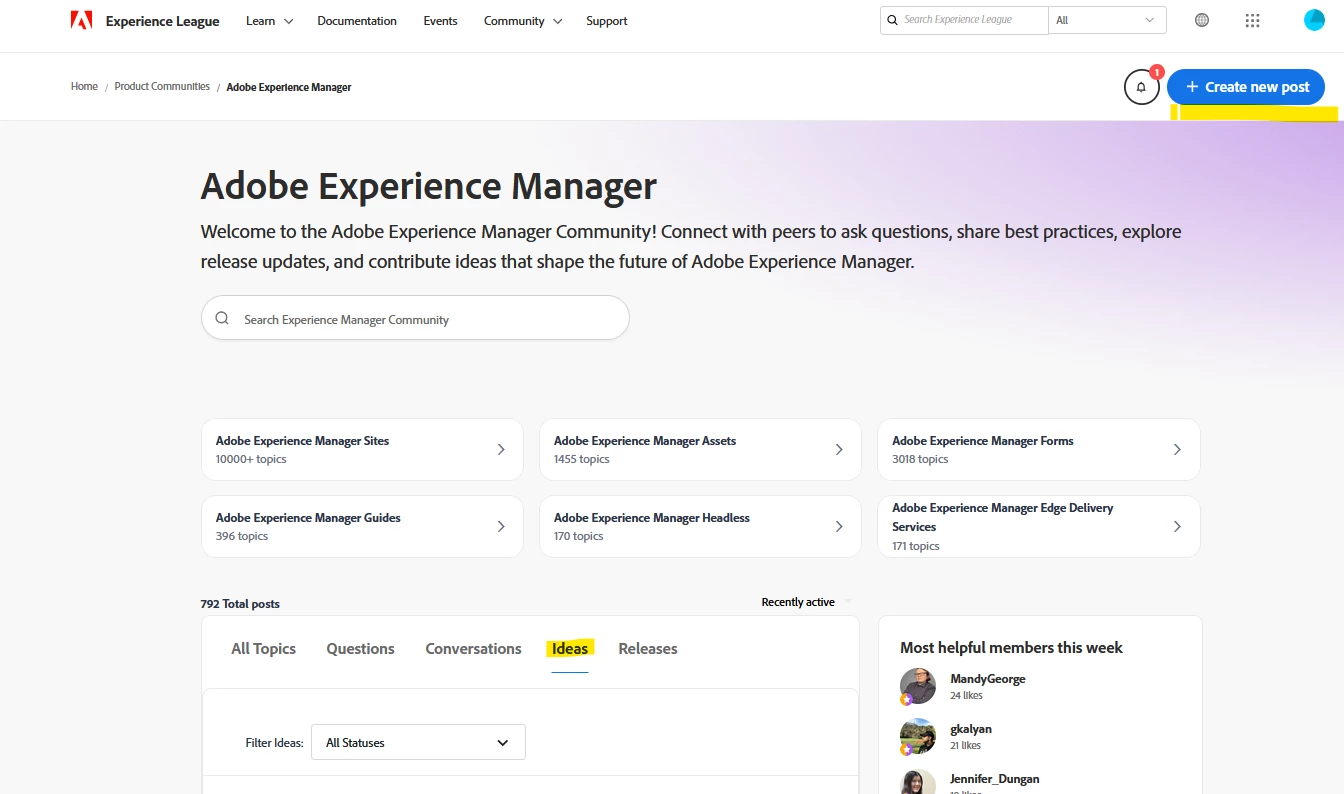Open the language globe icon
The image size is (1344, 794).
coord(1202,20)
